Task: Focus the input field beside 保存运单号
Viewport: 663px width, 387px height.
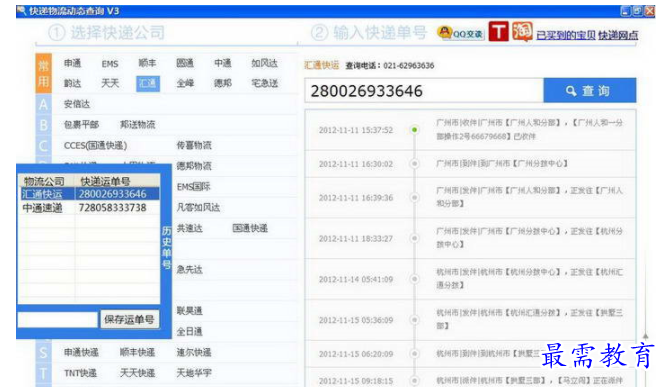Action: [58, 319]
